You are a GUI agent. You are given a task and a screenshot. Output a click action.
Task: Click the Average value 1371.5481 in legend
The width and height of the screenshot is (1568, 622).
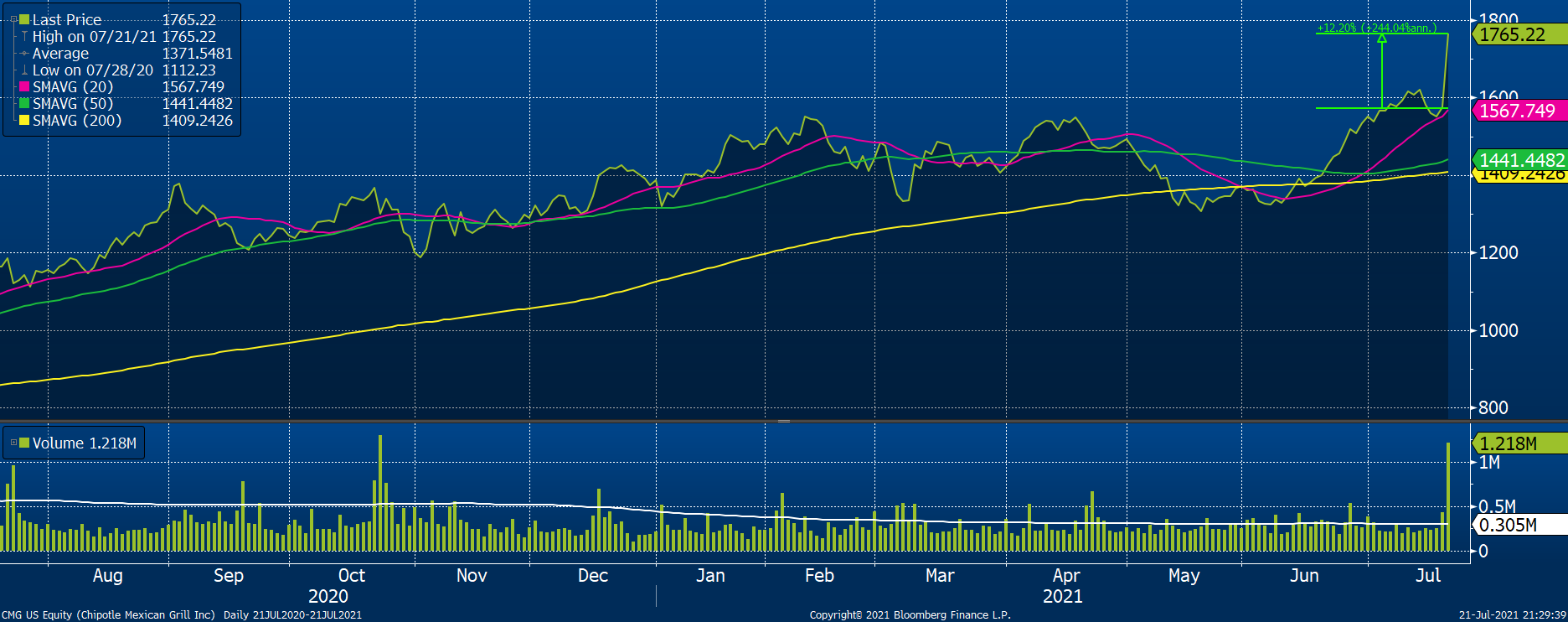pyautogui.click(x=197, y=53)
